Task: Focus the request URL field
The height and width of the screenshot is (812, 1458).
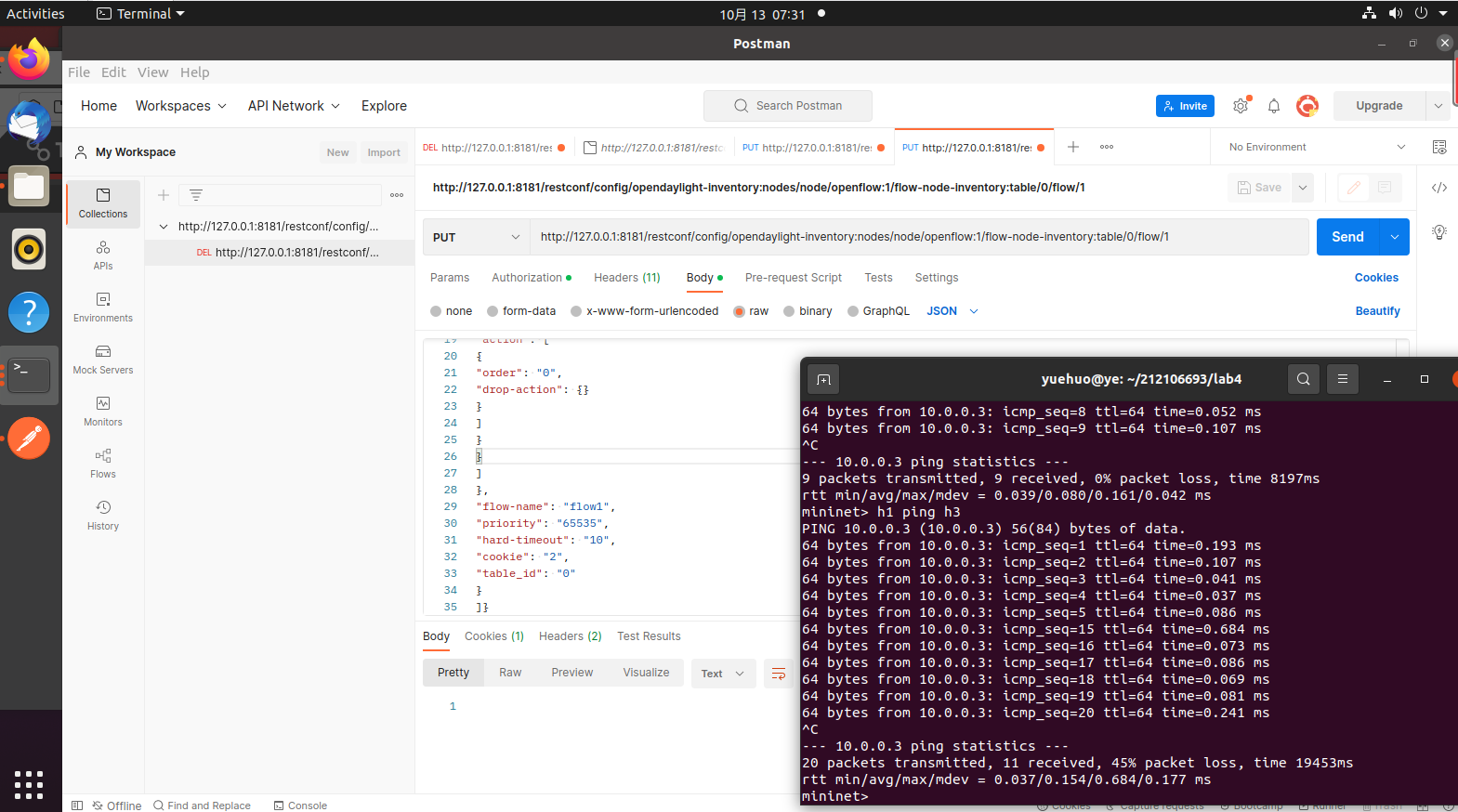Action: (919, 237)
